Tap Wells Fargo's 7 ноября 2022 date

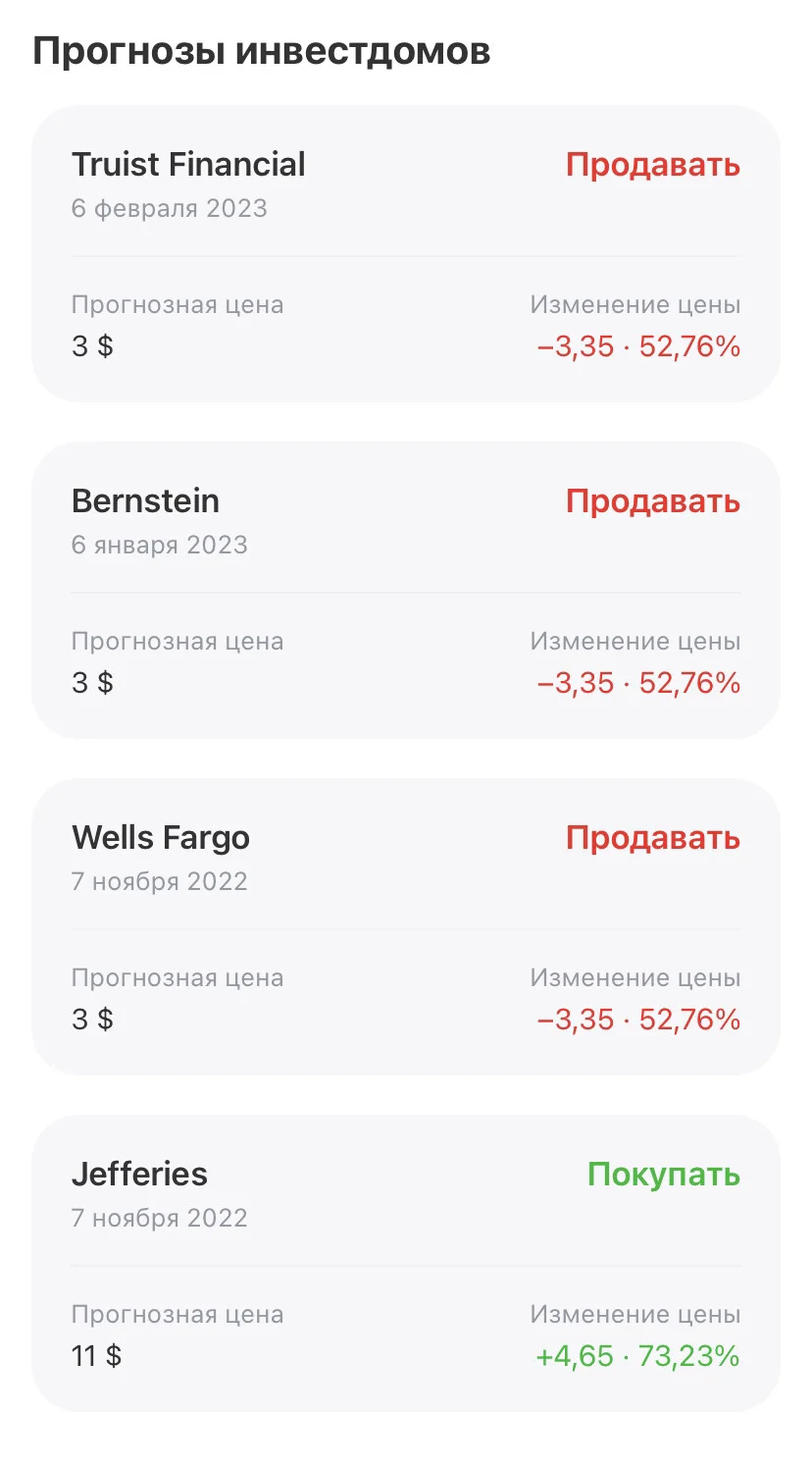pyautogui.click(x=160, y=881)
